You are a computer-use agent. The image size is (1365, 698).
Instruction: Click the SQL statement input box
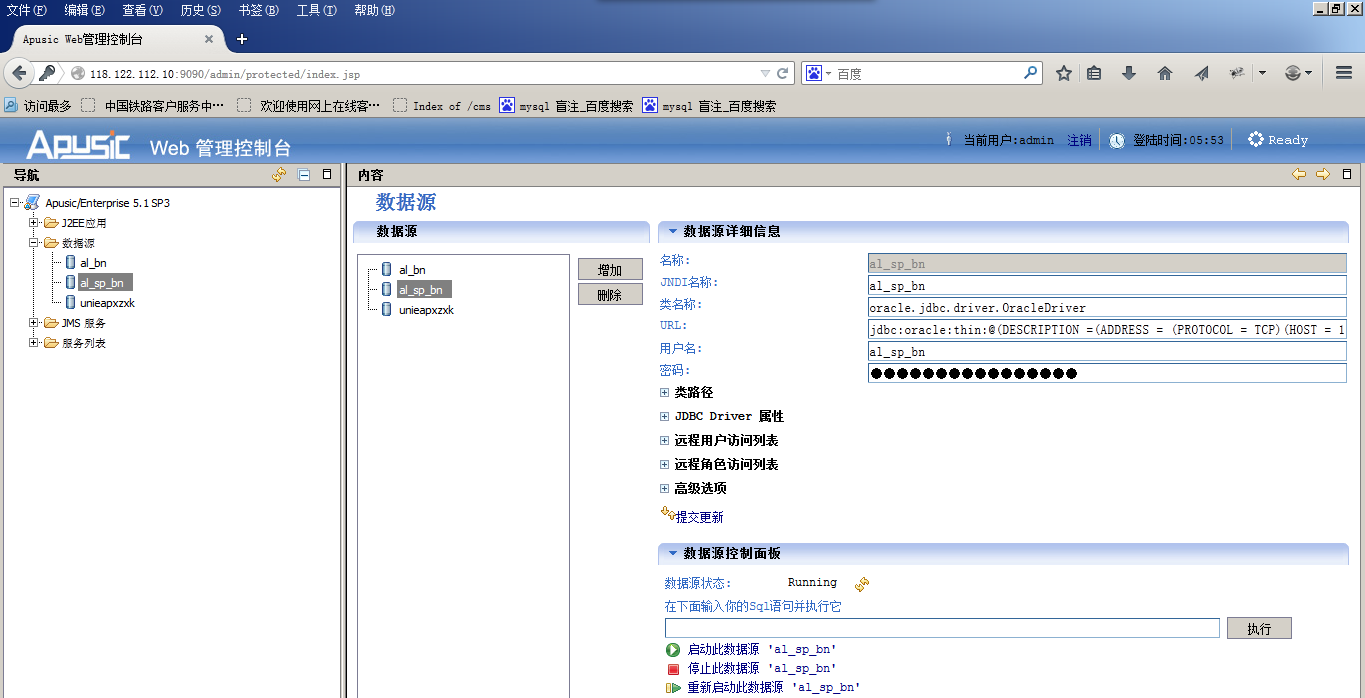pyautogui.click(x=942, y=628)
